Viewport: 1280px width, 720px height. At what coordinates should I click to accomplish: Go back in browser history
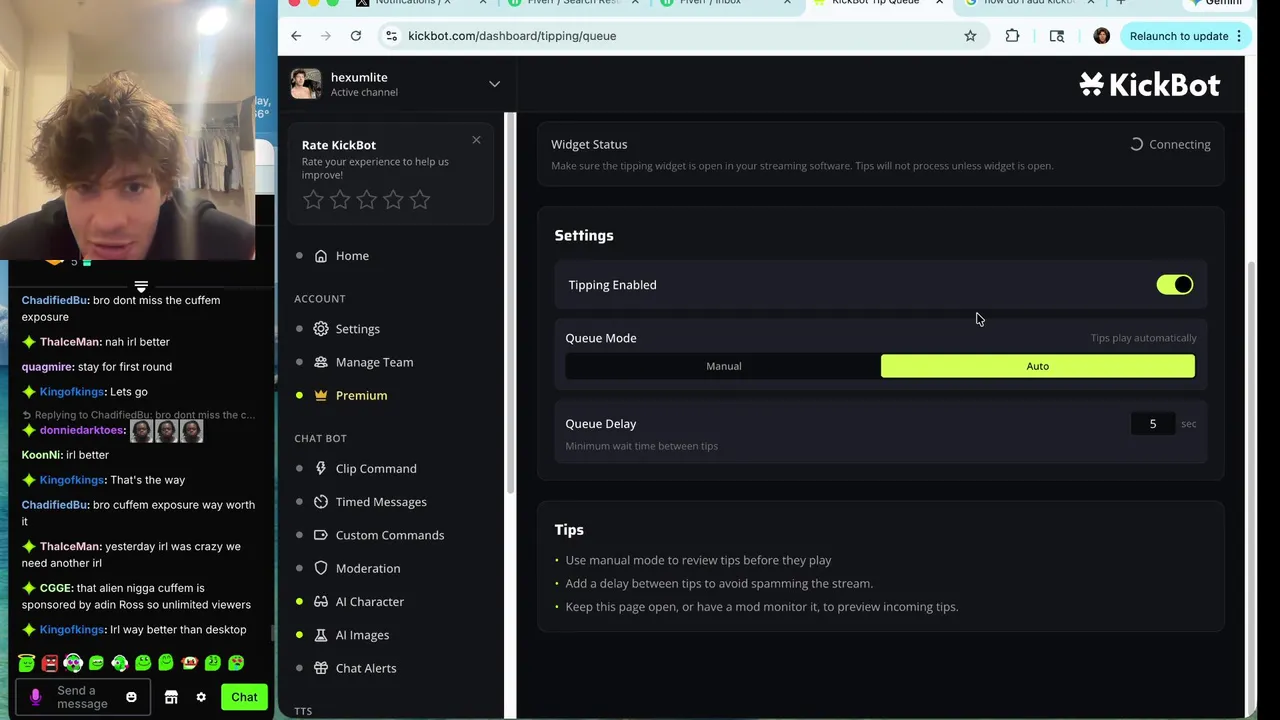[x=296, y=36]
